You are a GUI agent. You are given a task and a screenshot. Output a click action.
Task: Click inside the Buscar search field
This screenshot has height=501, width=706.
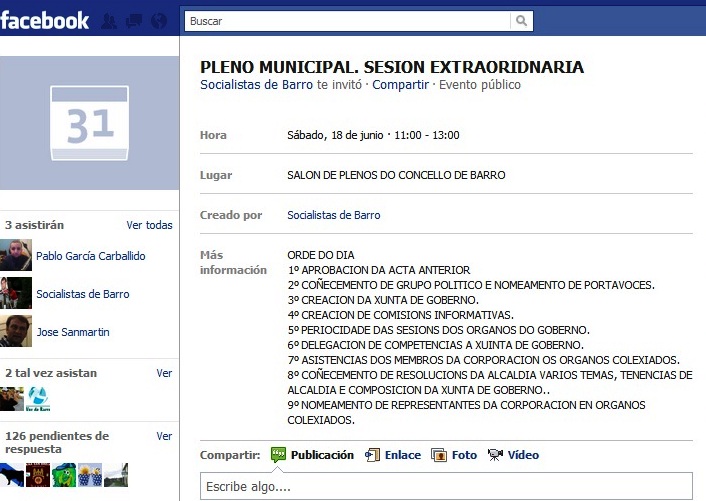click(347, 20)
